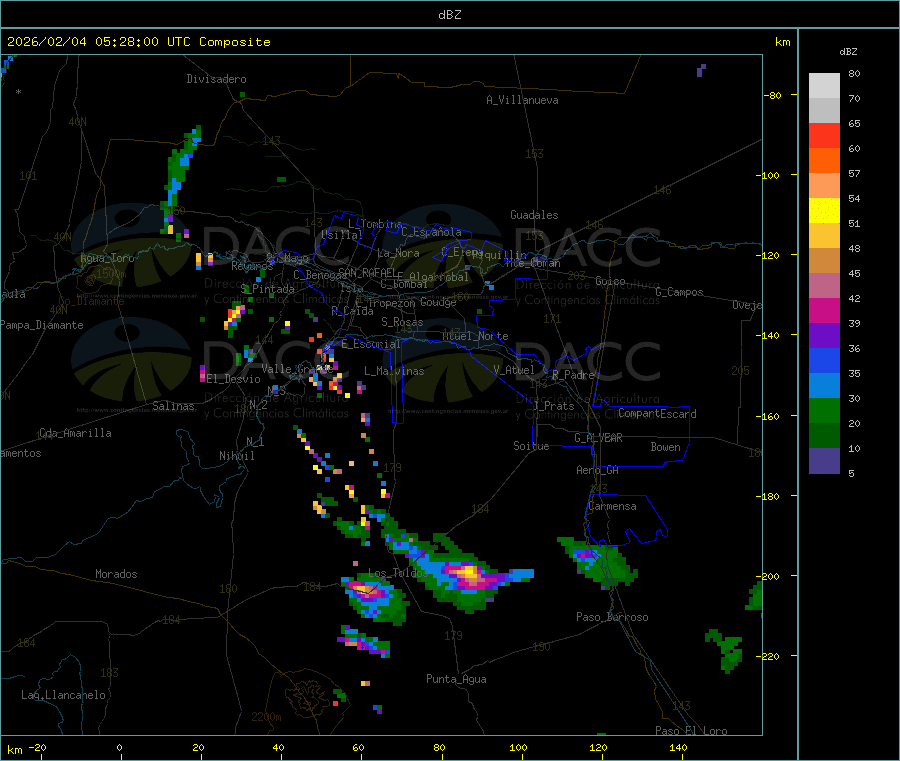Select the La_Nora label

pos(398,253)
